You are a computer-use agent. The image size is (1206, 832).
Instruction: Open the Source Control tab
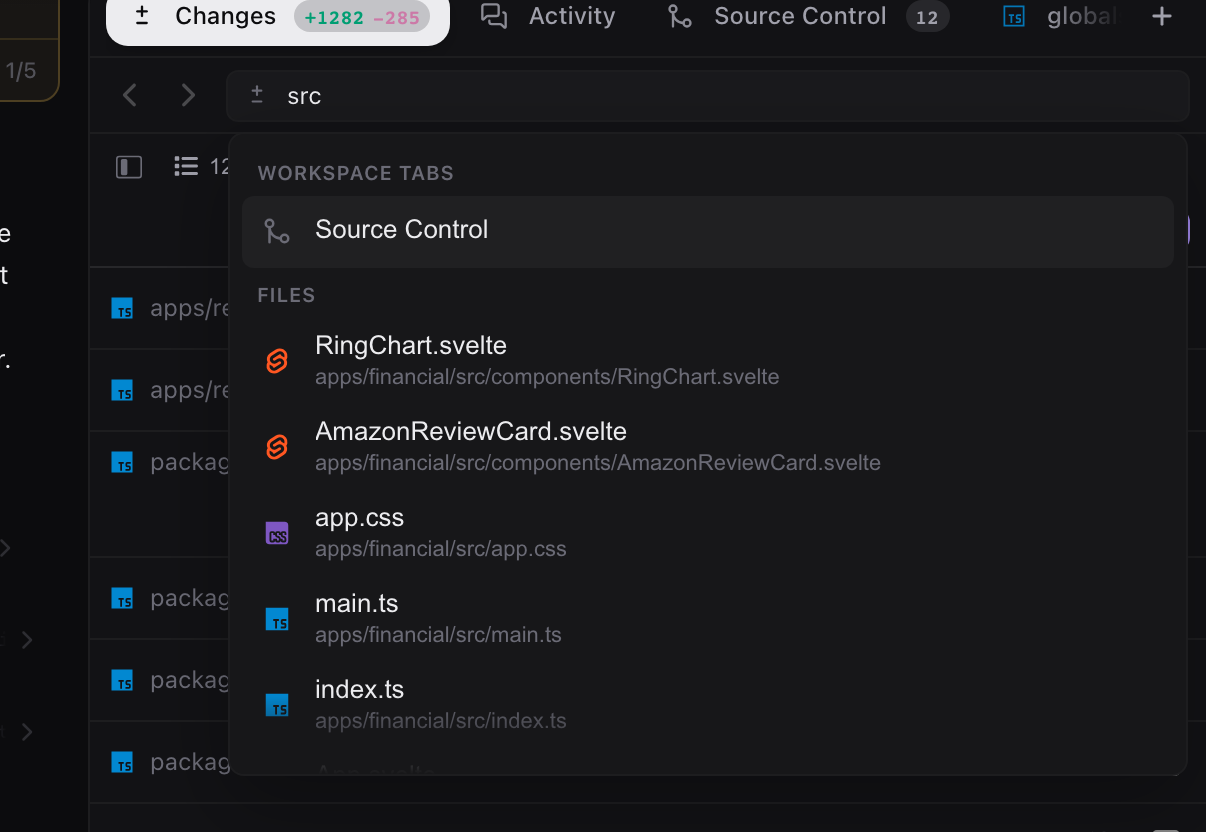tap(808, 17)
